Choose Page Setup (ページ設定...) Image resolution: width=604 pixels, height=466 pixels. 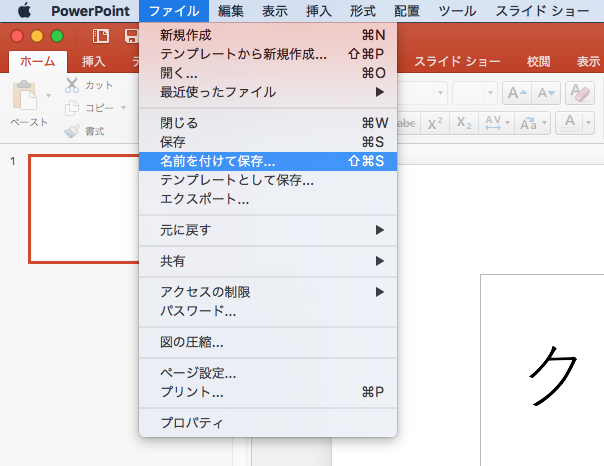pyautogui.click(x=268, y=373)
